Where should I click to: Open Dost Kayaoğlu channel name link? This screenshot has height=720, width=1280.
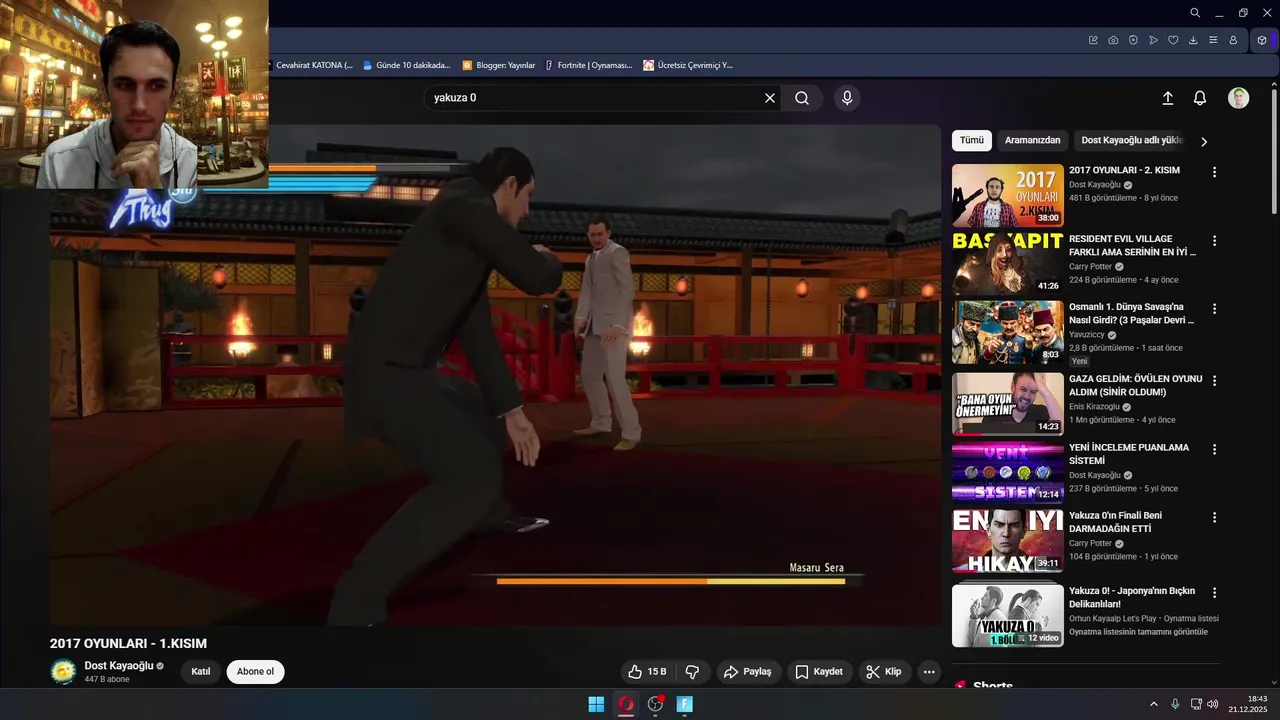tap(119, 666)
